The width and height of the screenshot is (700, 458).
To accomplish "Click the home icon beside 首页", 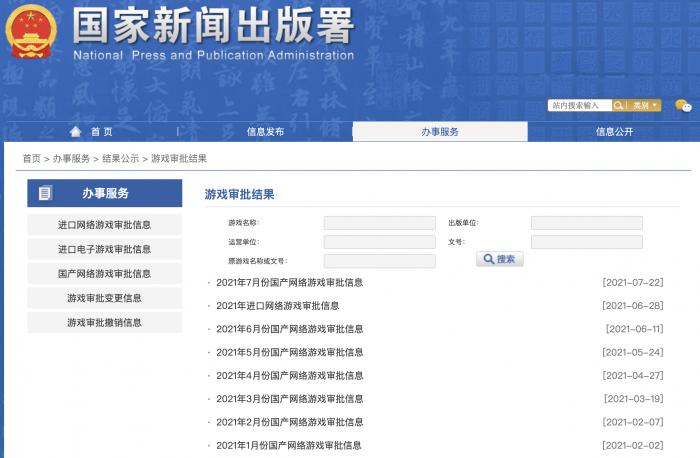I will [x=75, y=132].
